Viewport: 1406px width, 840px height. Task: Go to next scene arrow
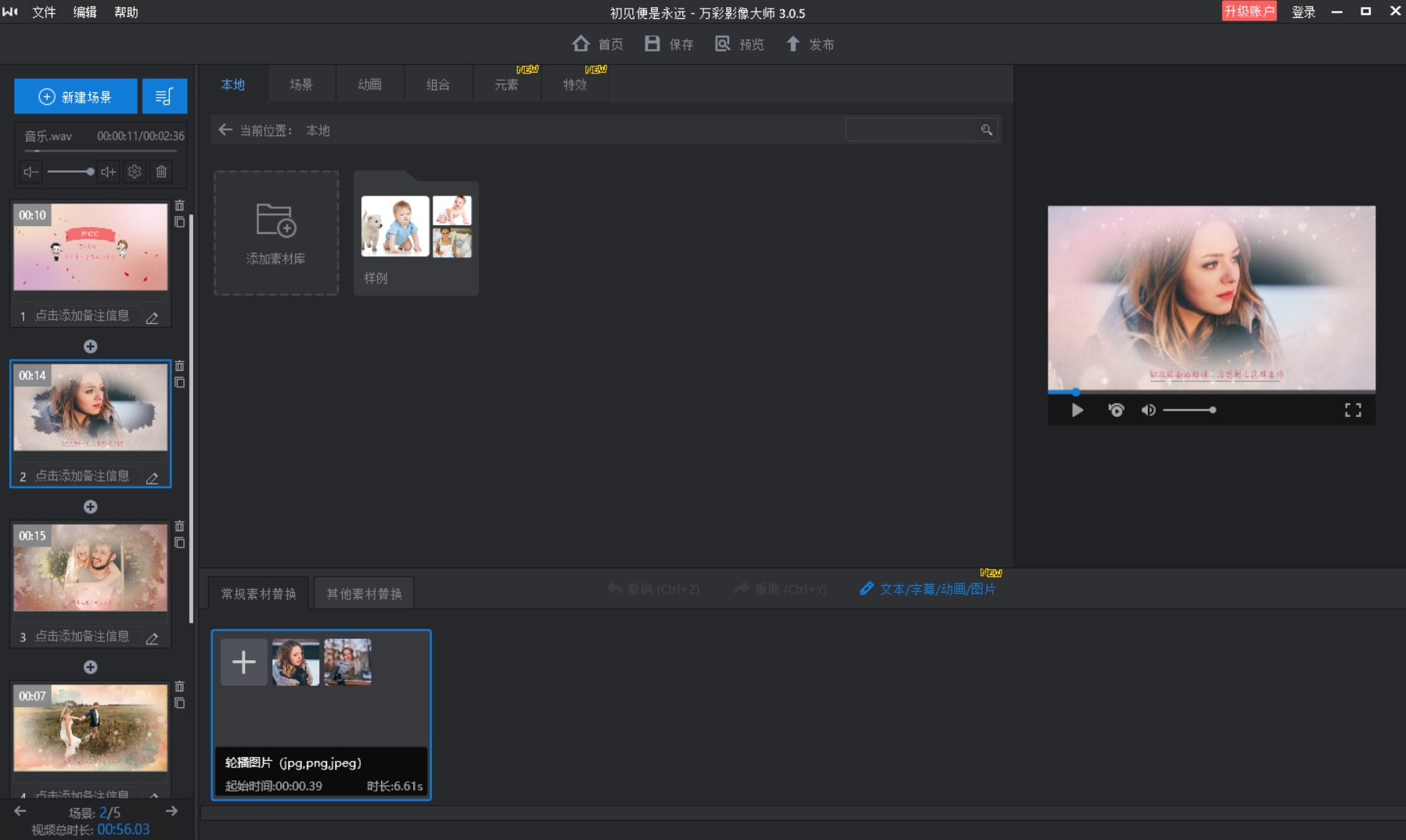click(x=171, y=811)
